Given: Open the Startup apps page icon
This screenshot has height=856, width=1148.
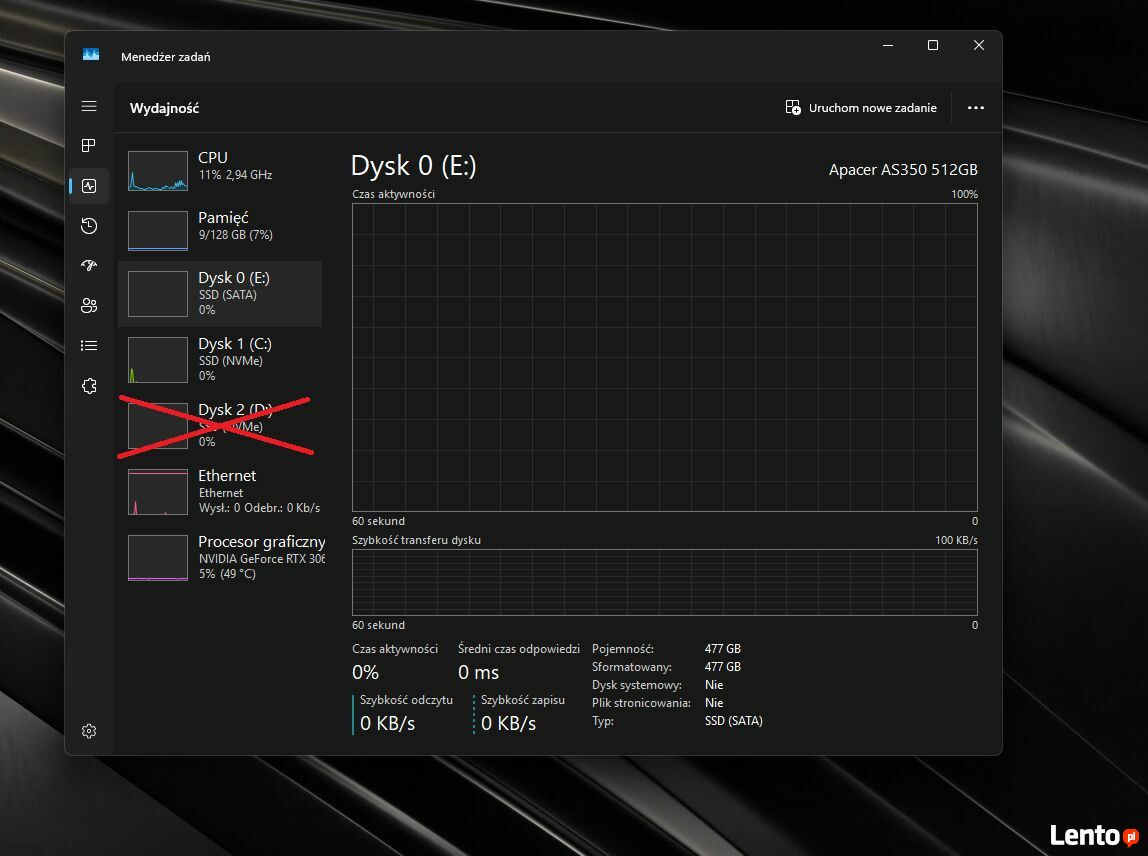Looking at the screenshot, I should point(89,266).
